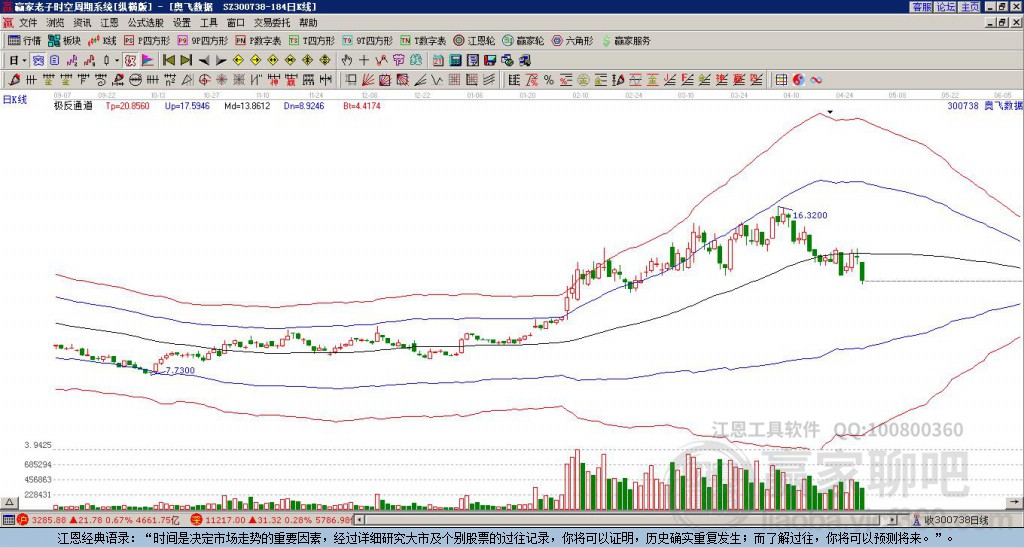Screen dimensions: 1024x548
Task: Open the P四方形 tool
Action: 147,41
